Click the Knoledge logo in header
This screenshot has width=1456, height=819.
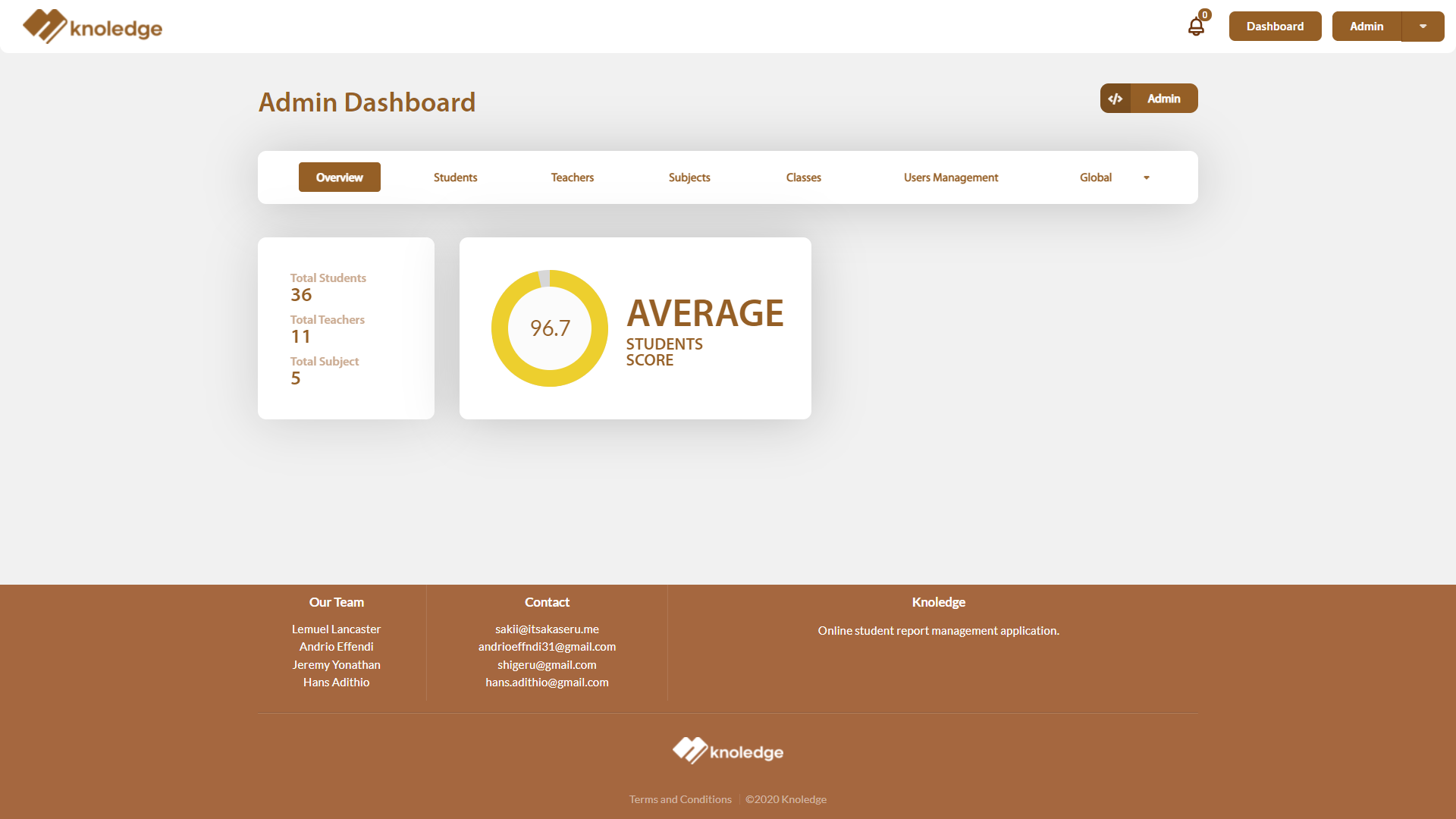coord(92,26)
